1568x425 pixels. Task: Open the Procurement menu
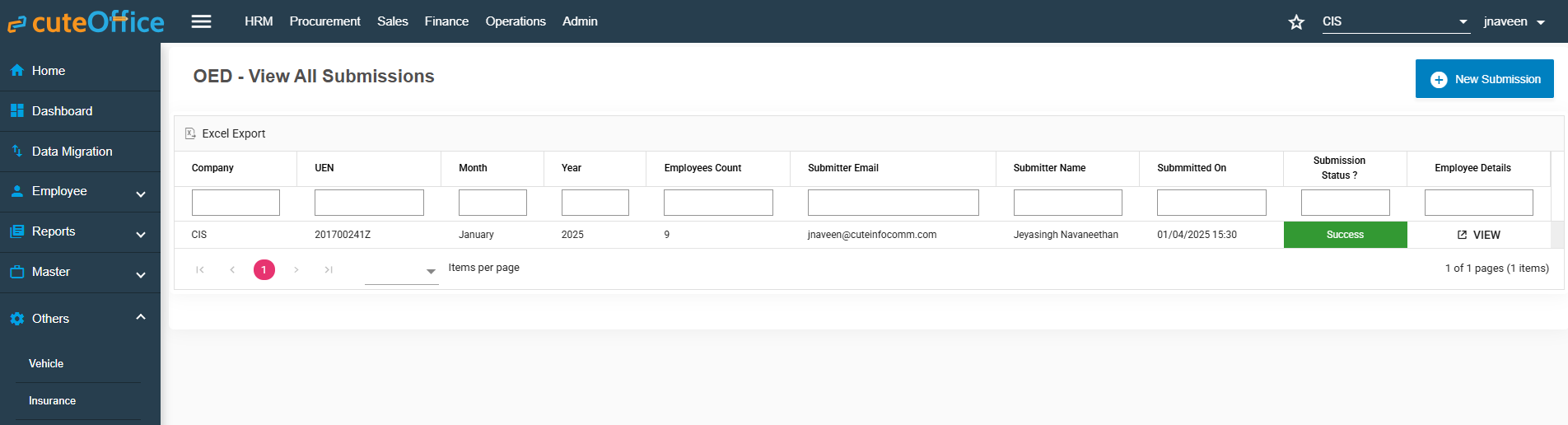(324, 21)
